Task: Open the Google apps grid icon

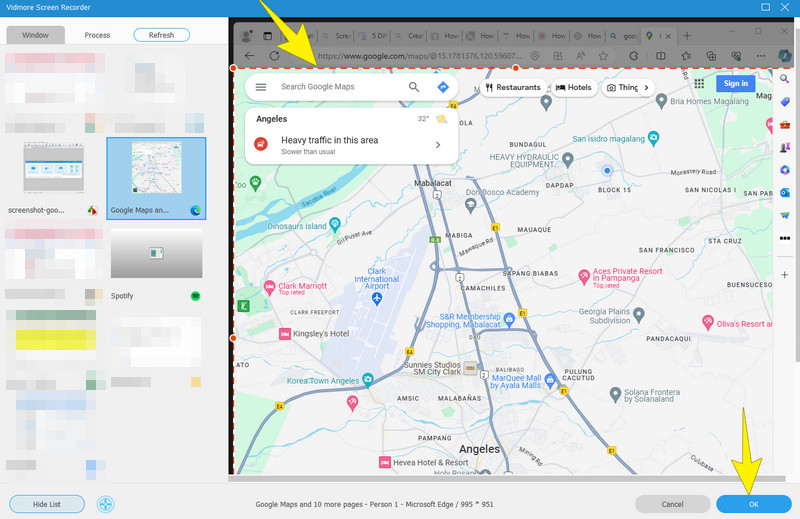Action: (699, 83)
